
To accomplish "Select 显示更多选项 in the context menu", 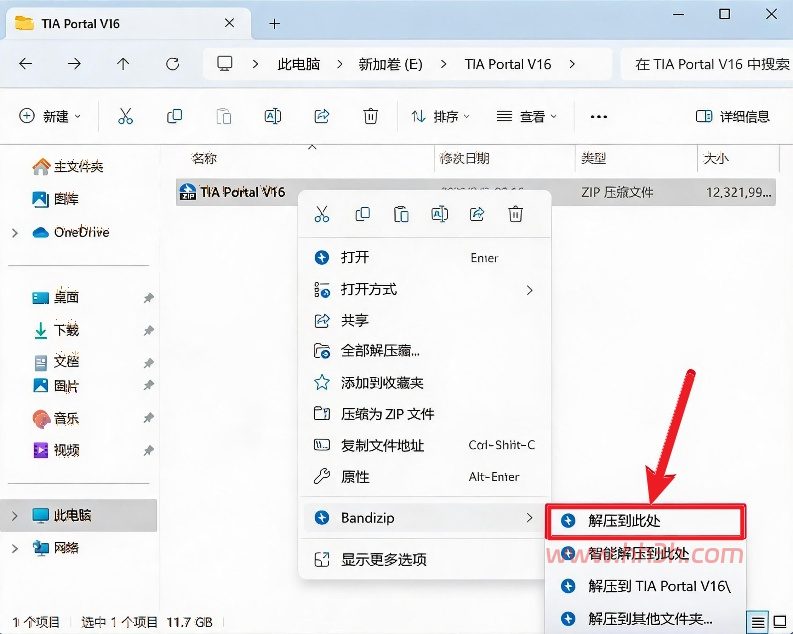I will [x=424, y=559].
